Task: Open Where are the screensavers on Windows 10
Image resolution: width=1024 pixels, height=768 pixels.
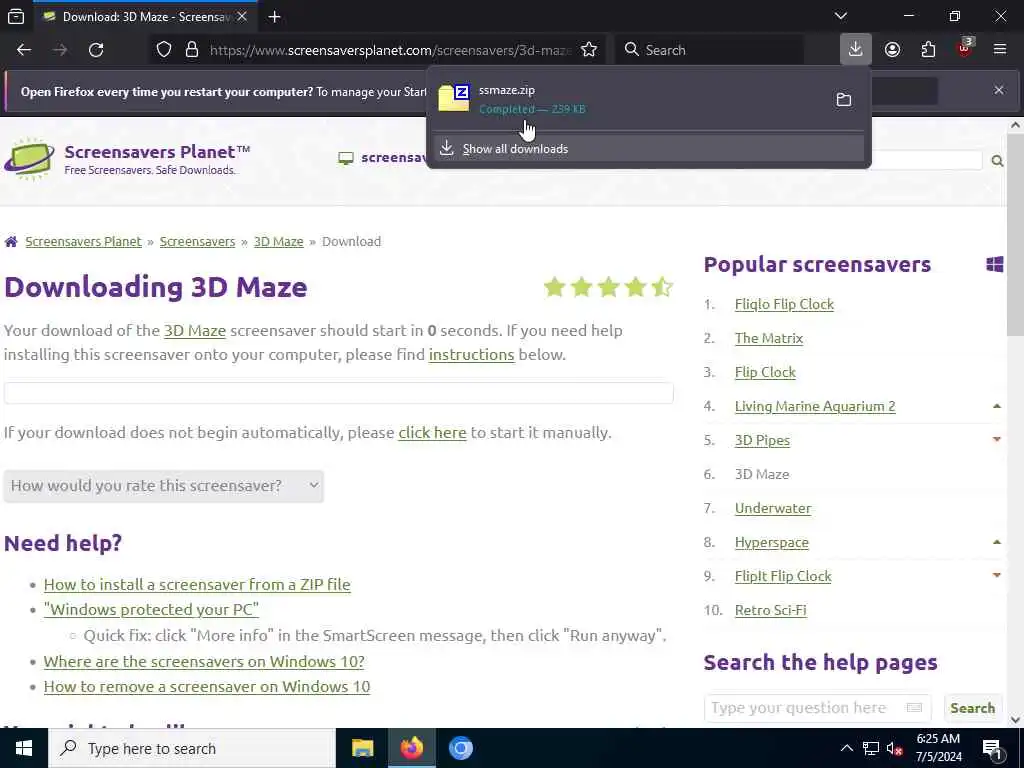Action: tap(204, 662)
